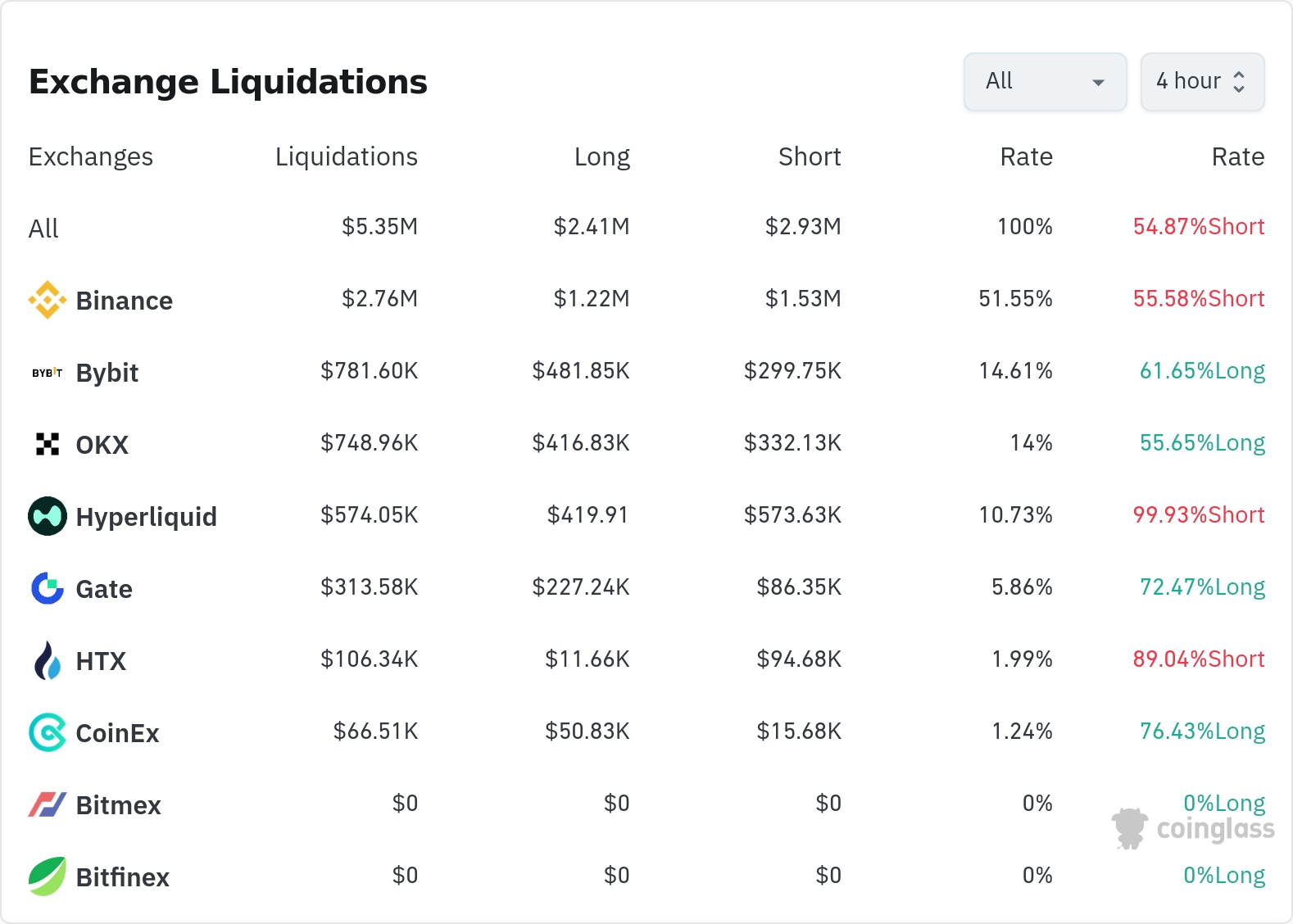The width and height of the screenshot is (1293, 924).
Task: Click the Bitfinex leaf logo icon
Action: point(48,876)
